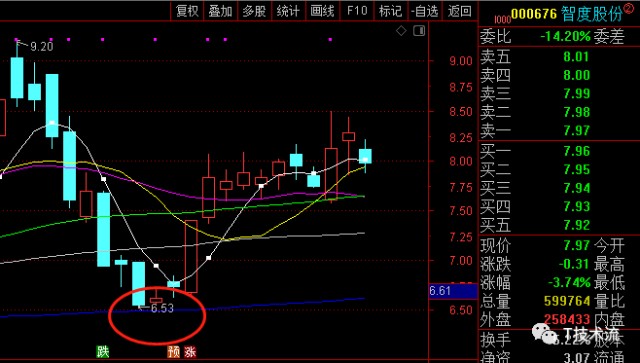Click the 总量 value 599764
The height and width of the screenshot is (363, 640).
click(567, 301)
